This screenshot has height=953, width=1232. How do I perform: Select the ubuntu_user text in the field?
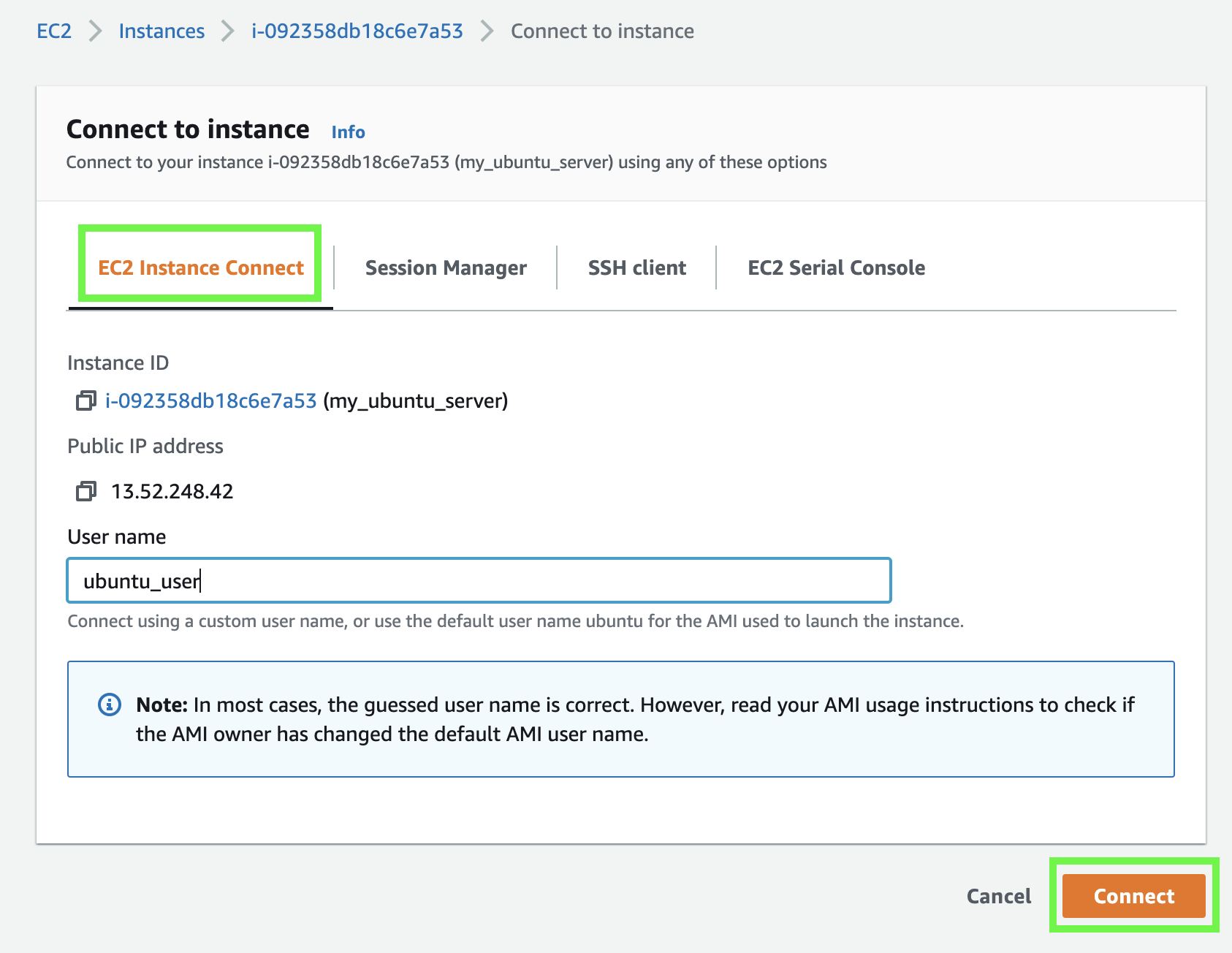(x=140, y=580)
